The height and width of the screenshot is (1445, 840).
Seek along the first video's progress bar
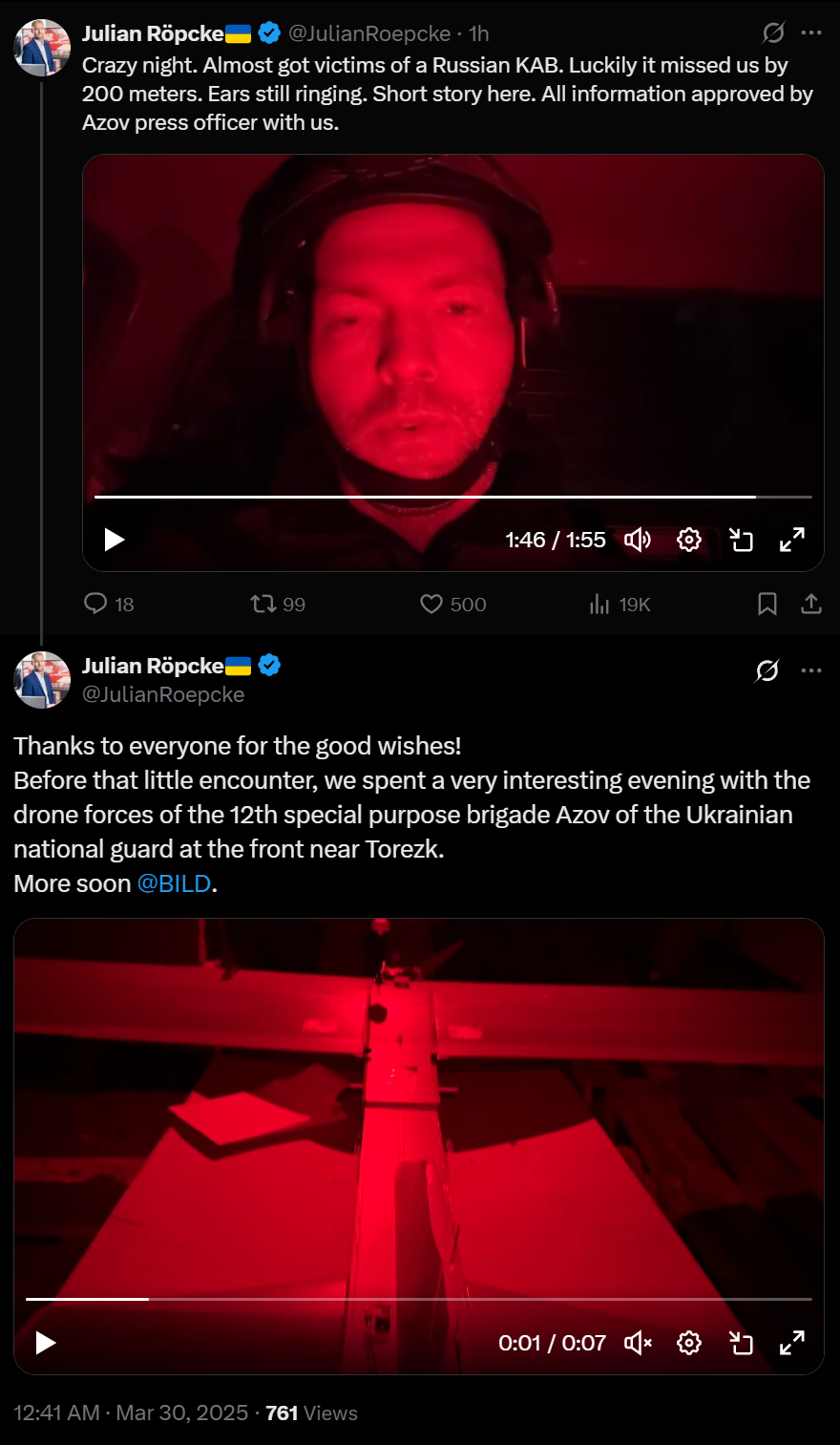click(x=453, y=497)
